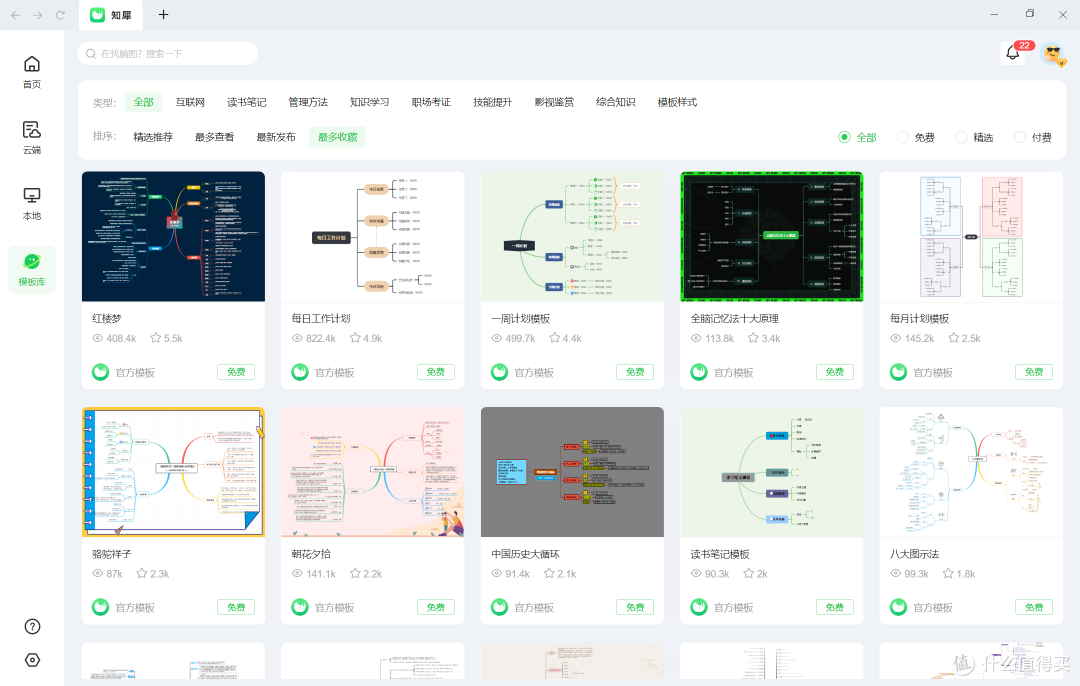Viewport: 1080px width, 686px height.
Task: Click the search magnifier icon
Action: [x=90, y=54]
